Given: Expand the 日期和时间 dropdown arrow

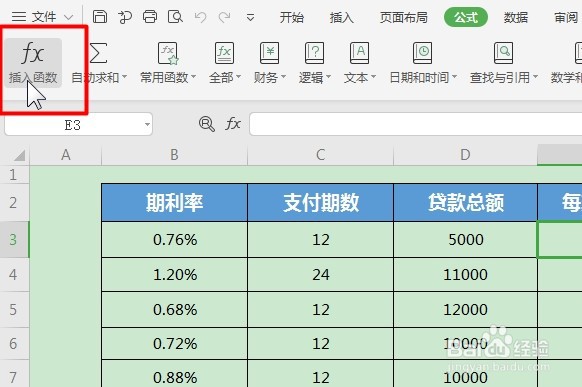Looking at the screenshot, I should point(454,77).
